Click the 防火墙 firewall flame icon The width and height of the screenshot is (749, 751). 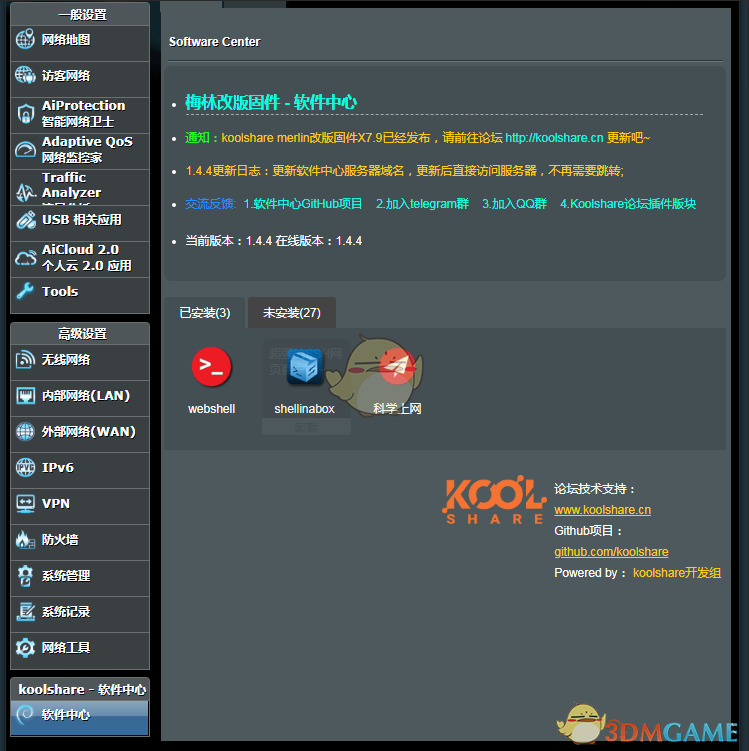[25, 540]
